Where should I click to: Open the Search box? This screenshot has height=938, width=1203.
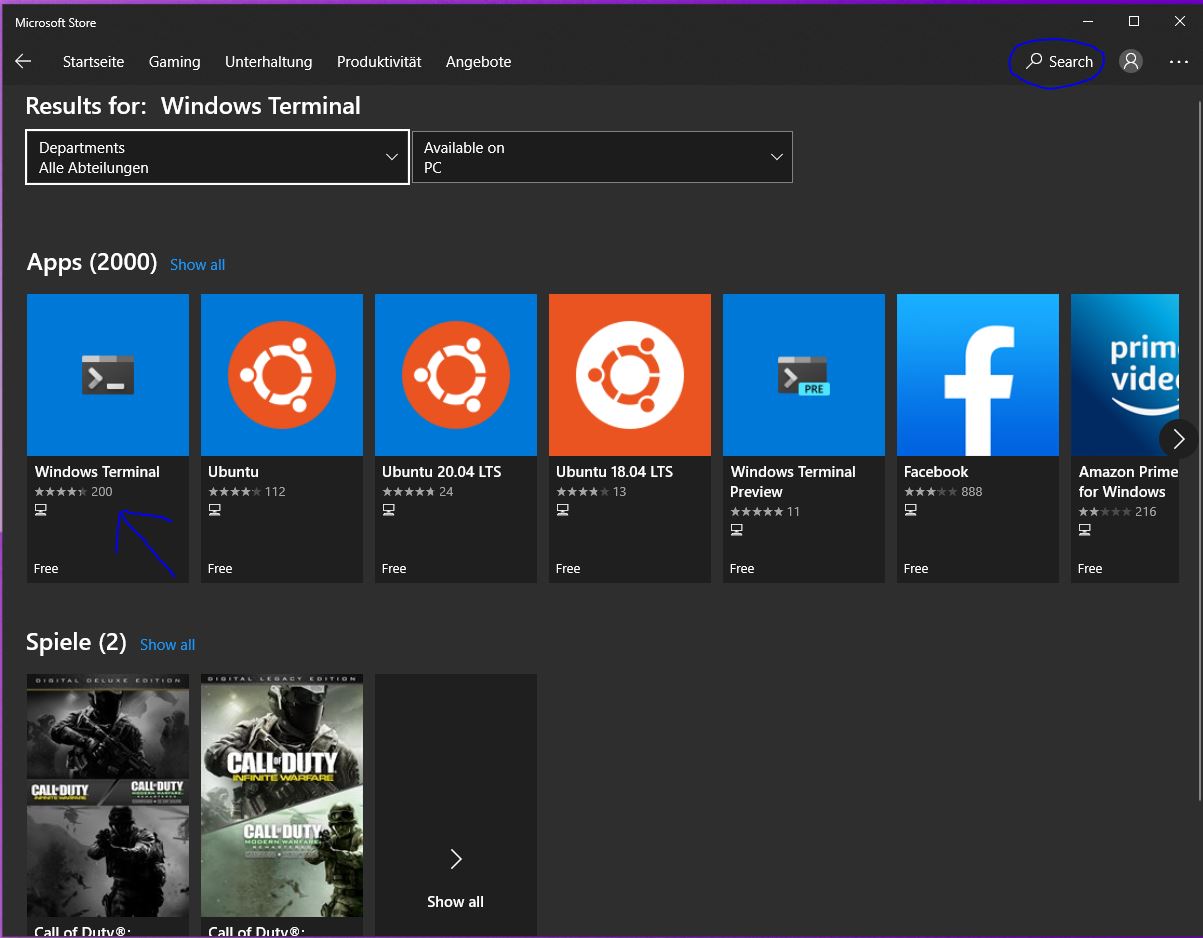[1060, 61]
